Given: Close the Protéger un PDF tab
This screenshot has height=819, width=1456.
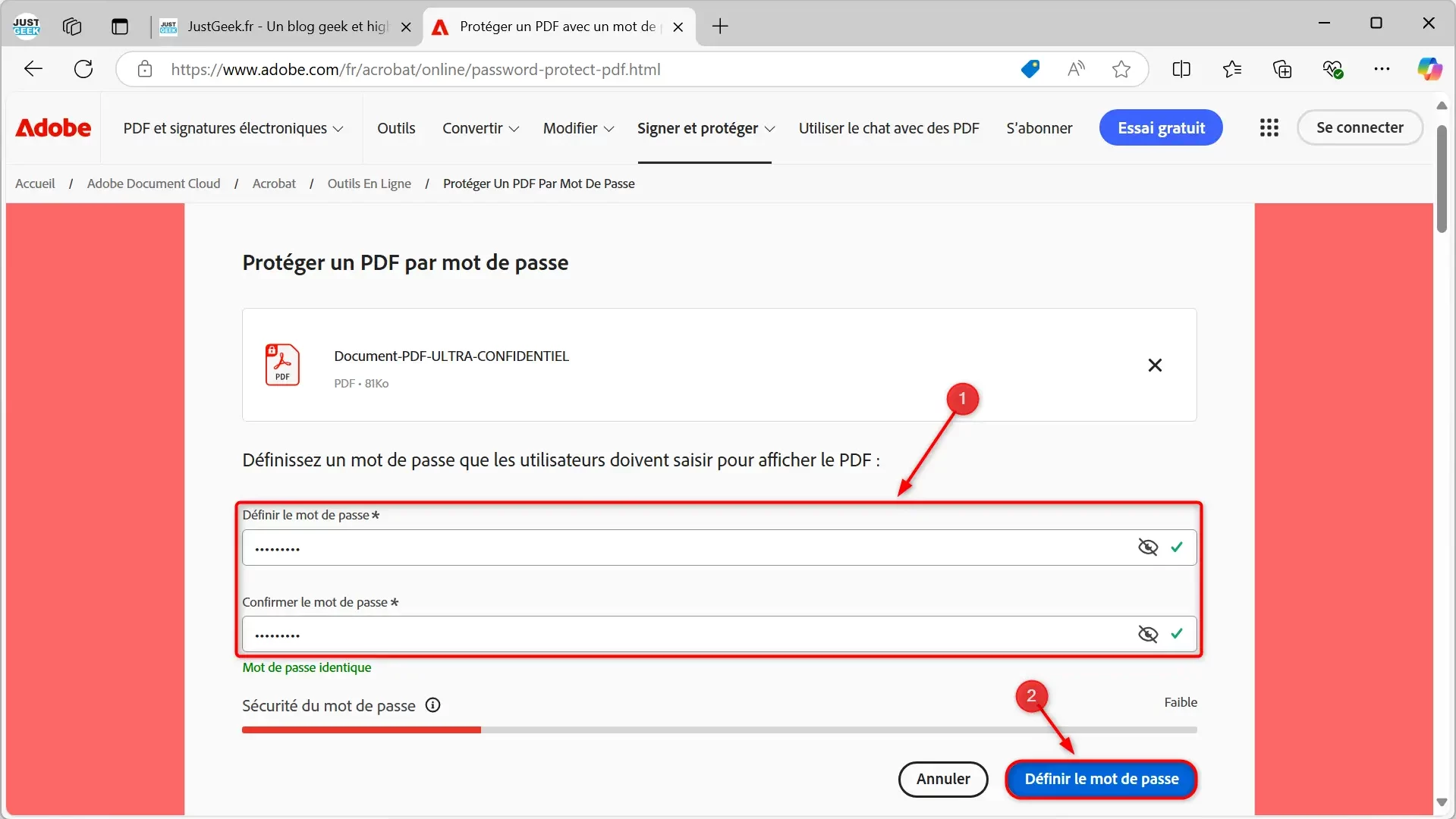Looking at the screenshot, I should tap(678, 27).
